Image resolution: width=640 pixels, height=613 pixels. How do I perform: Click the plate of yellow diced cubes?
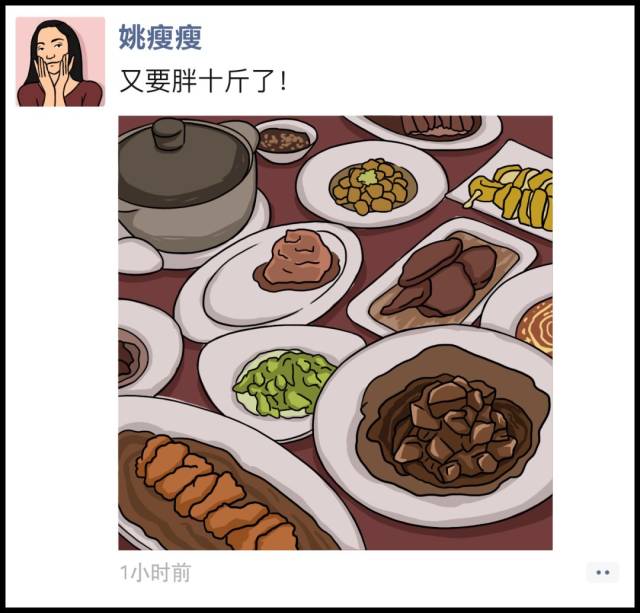click(x=372, y=186)
